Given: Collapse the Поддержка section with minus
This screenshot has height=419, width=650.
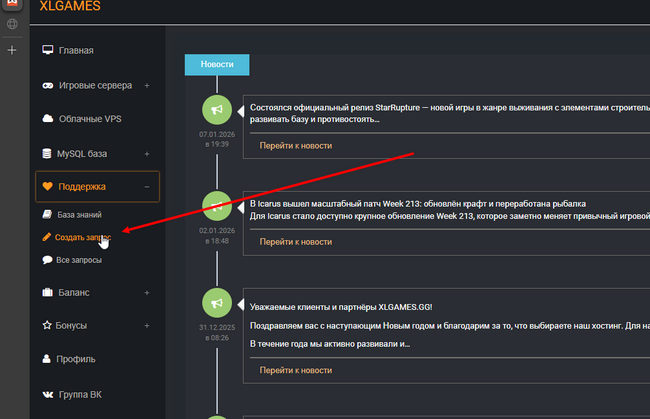Looking at the screenshot, I should click(x=147, y=186).
